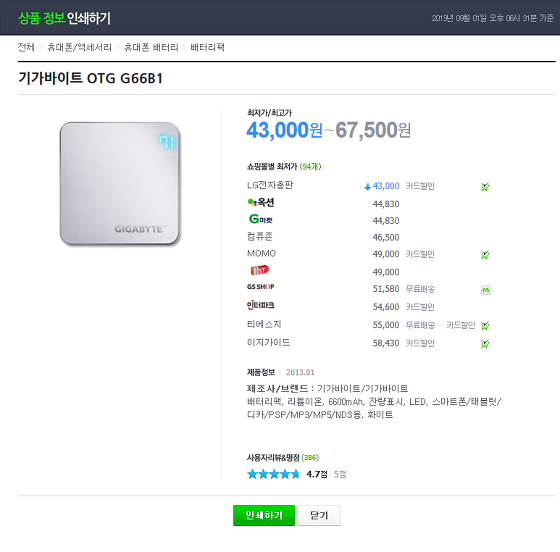Click the 58,430 price for 이지가이드
Screen dimensions: 560x552
[x=386, y=343]
